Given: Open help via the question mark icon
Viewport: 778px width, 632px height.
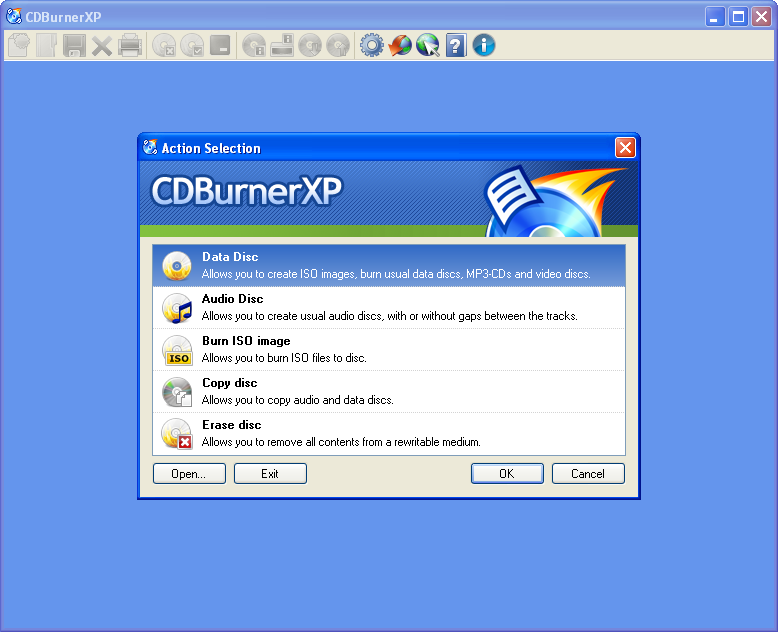Looking at the screenshot, I should point(456,45).
